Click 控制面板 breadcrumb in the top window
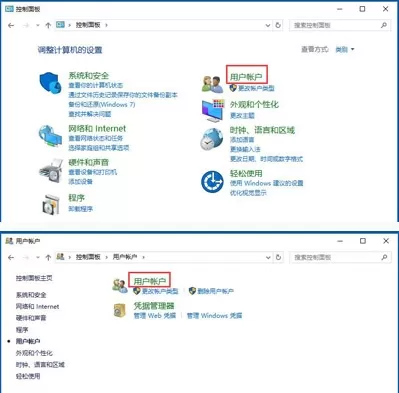This screenshot has width=399, height=393. pyautogui.click(x=88, y=25)
